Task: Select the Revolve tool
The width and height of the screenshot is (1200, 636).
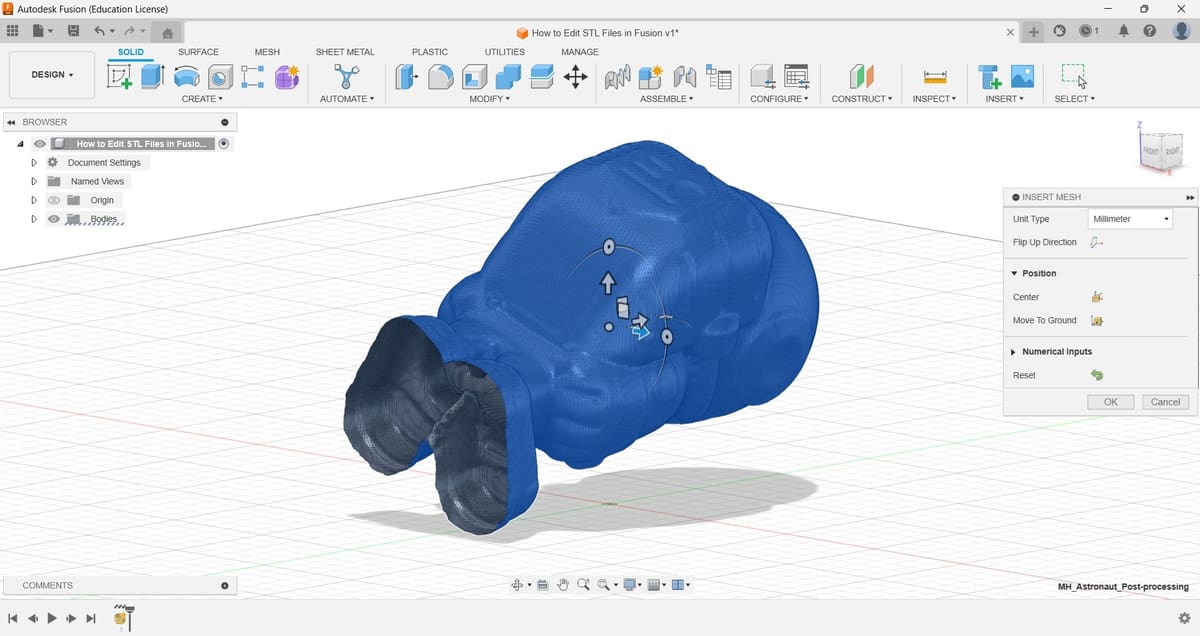Action: (x=185, y=77)
